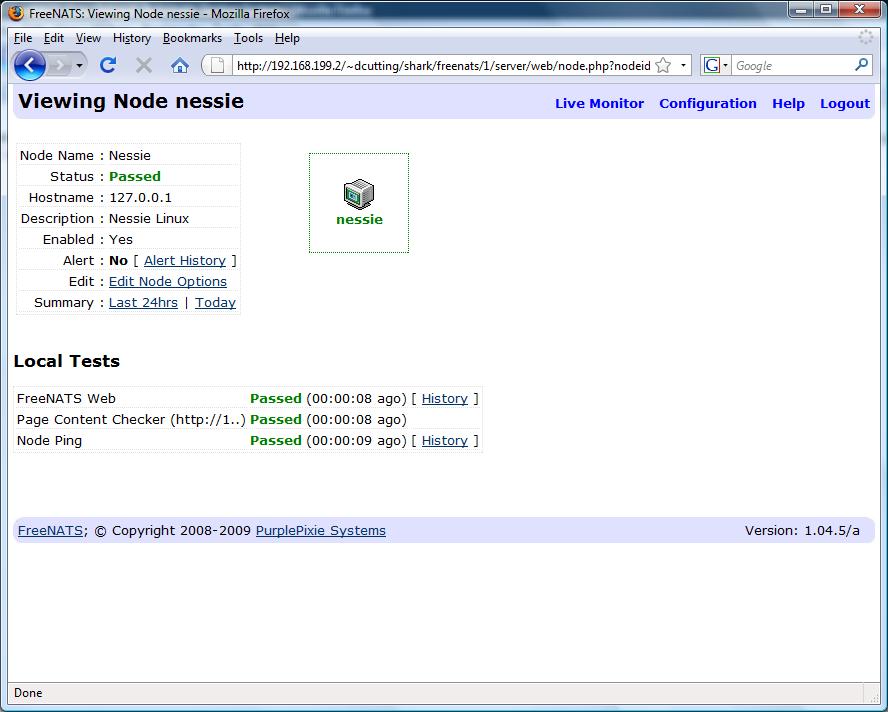Open the Google search engine dropdown
The height and width of the screenshot is (712, 888).
click(716, 65)
